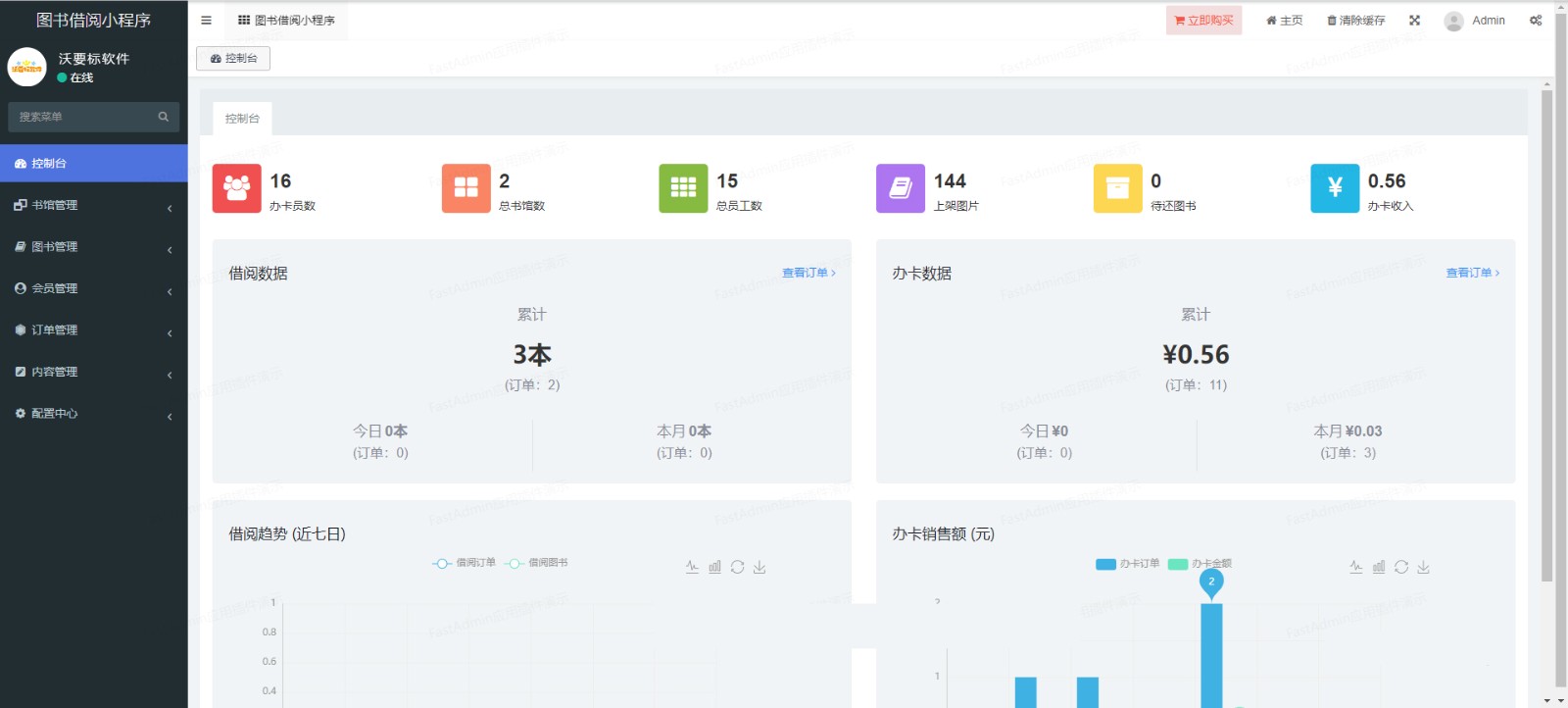The width and height of the screenshot is (1568, 708).
Task: Open the 图书借阅小程序 top tab
Action: click(x=286, y=21)
